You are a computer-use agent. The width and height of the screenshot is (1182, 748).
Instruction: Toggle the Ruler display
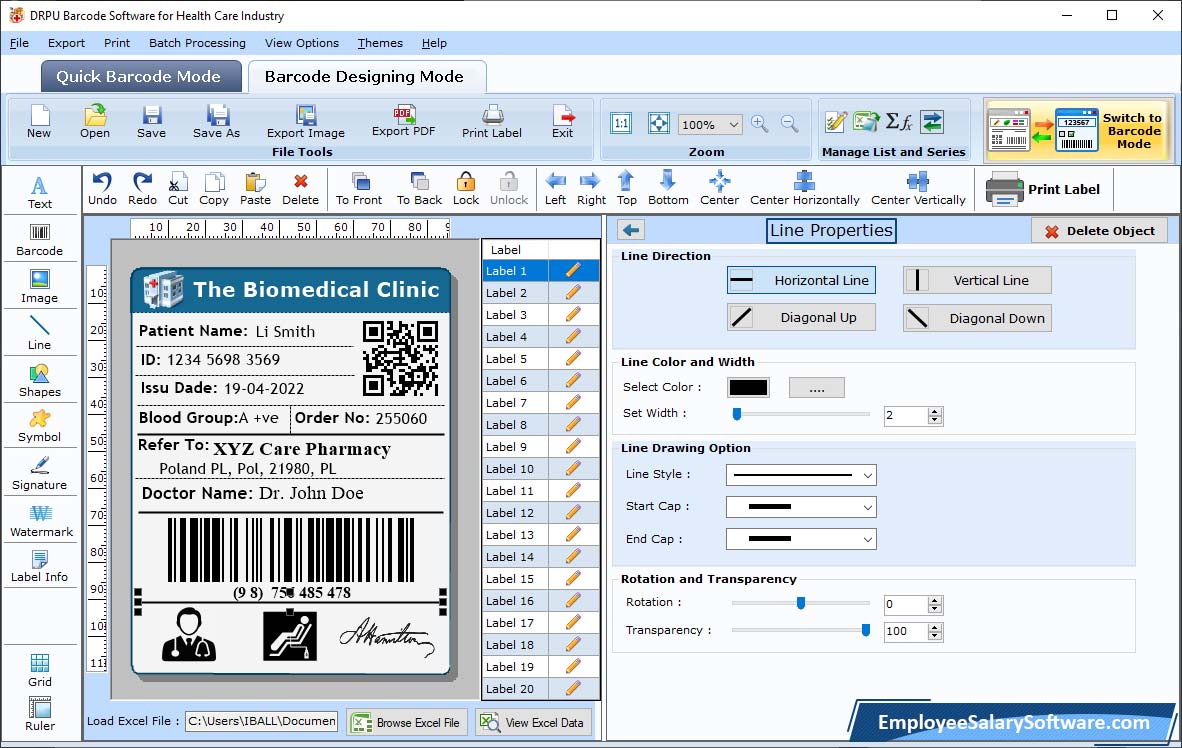click(x=39, y=714)
